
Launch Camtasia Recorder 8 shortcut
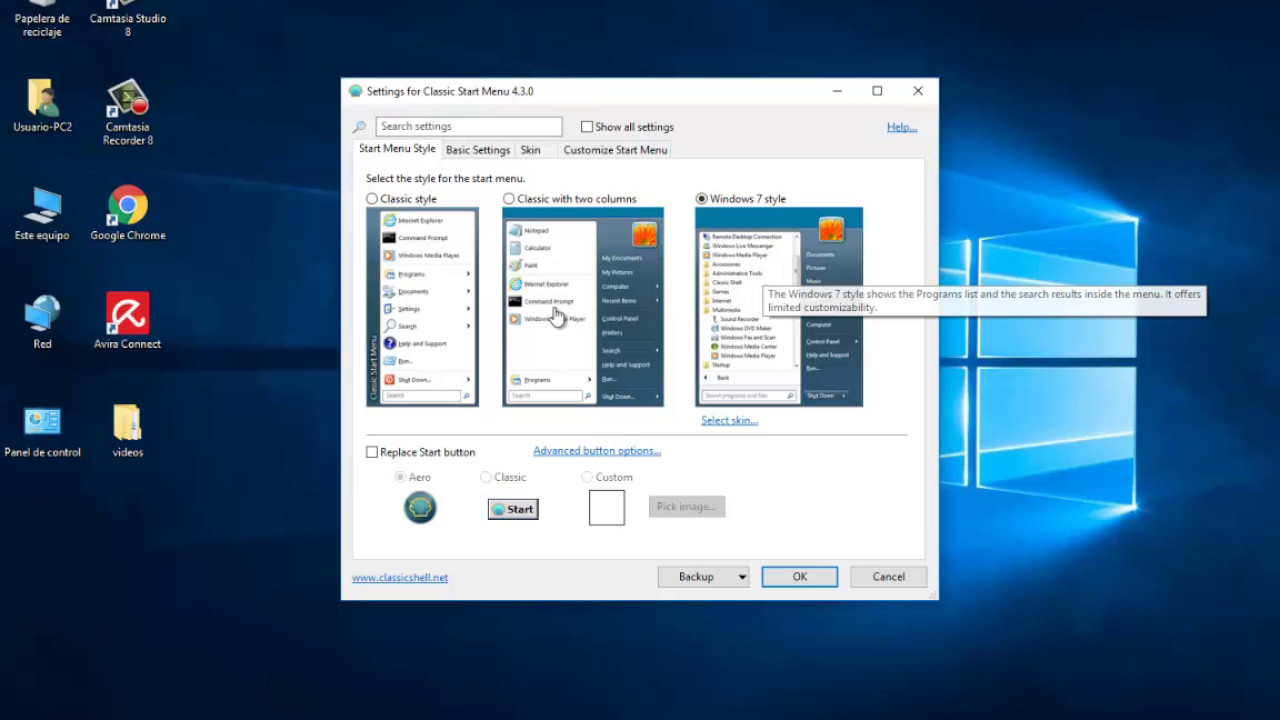pyautogui.click(x=128, y=112)
